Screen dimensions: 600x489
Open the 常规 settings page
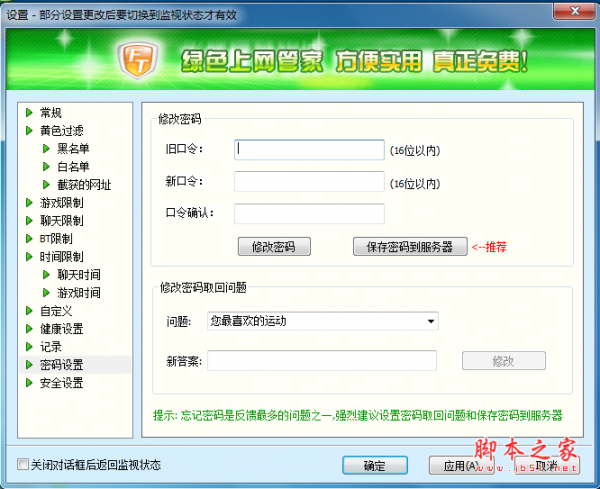[x=51, y=112]
